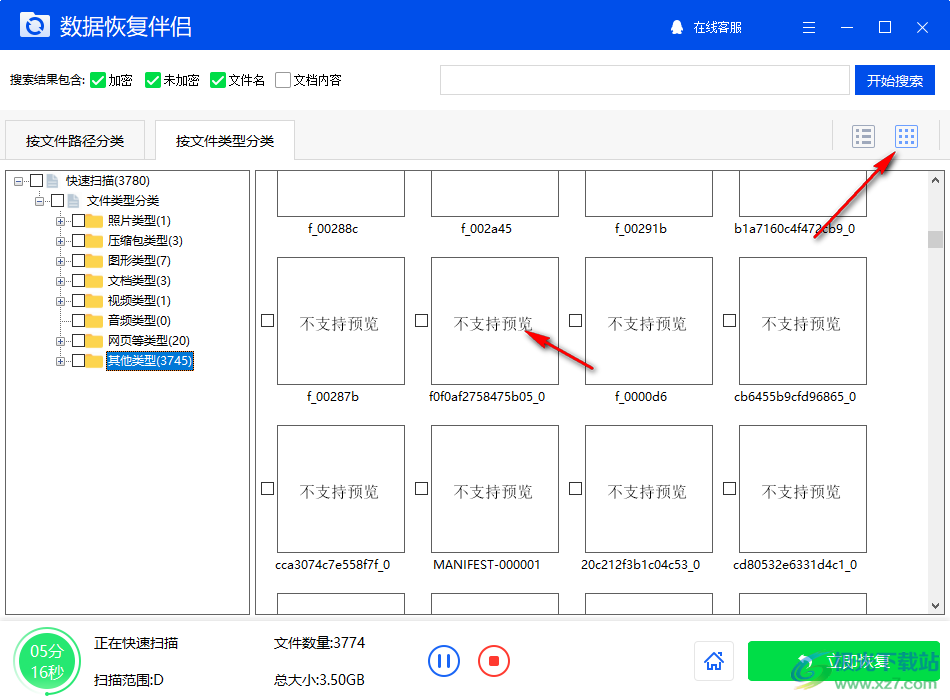The height and width of the screenshot is (700, 950).
Task: Stop the scan with red stop icon
Action: tap(494, 661)
